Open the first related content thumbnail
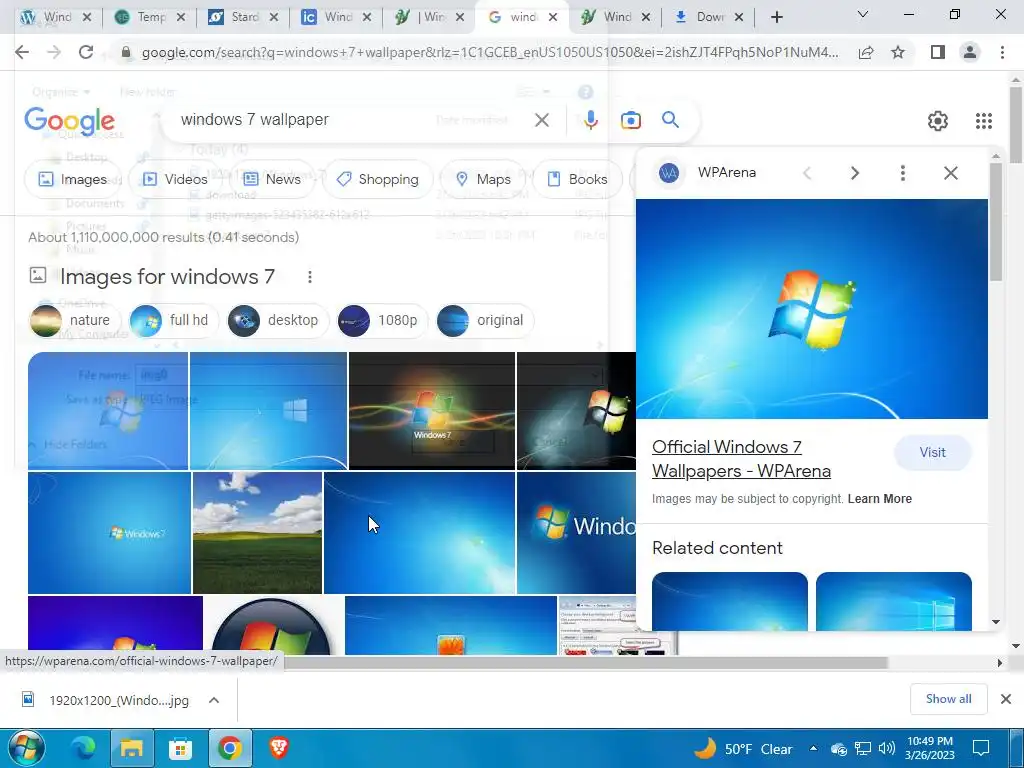1024x768 pixels. click(x=729, y=601)
